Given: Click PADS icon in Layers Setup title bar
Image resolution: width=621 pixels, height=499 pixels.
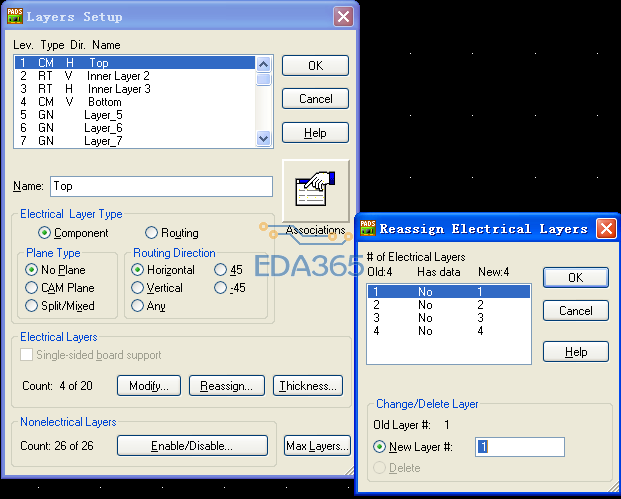Looking at the screenshot, I should pos(15,16).
